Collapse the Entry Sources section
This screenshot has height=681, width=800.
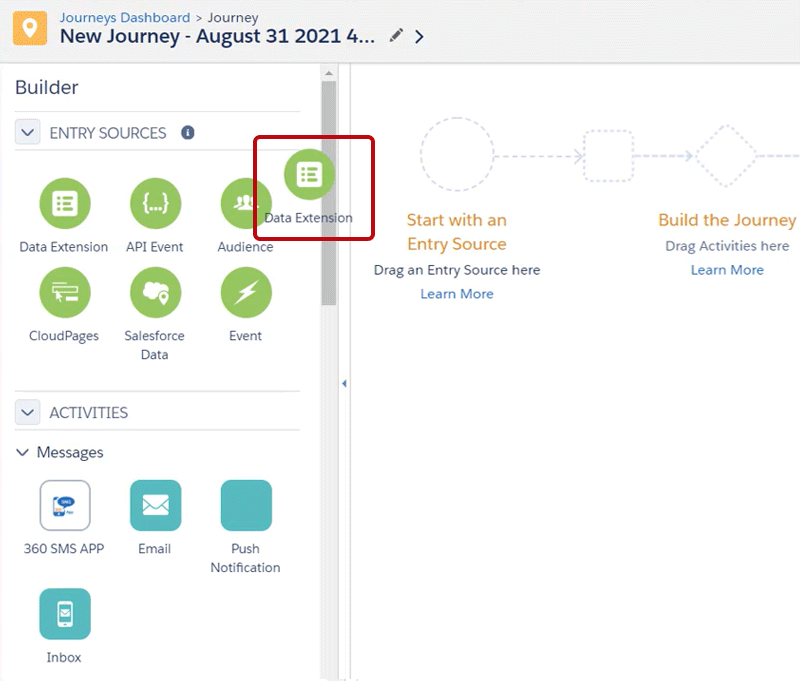pos(29,133)
